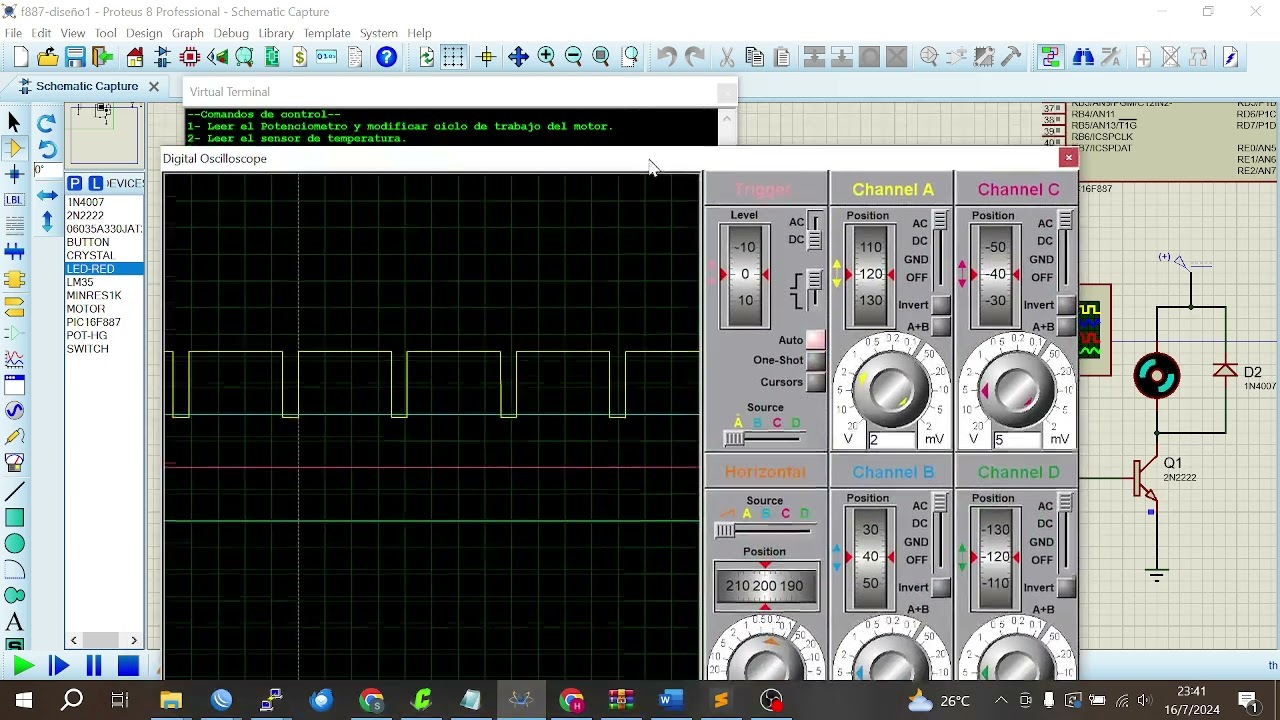Viewport: 1280px width, 720px height.
Task: Toggle the oscilloscope Cursors button
Action: (x=816, y=382)
